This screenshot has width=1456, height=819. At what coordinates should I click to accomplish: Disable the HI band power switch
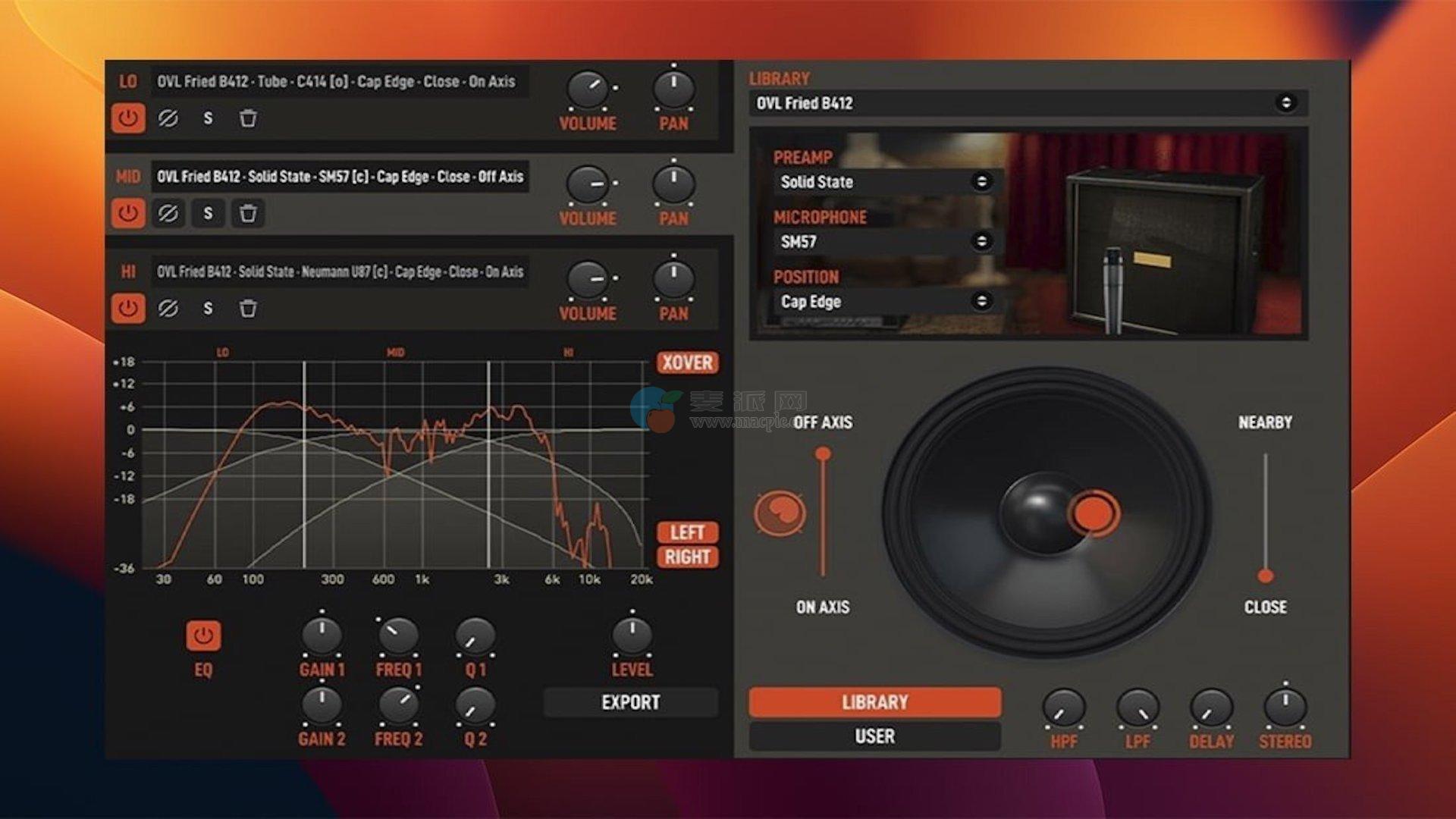(128, 309)
